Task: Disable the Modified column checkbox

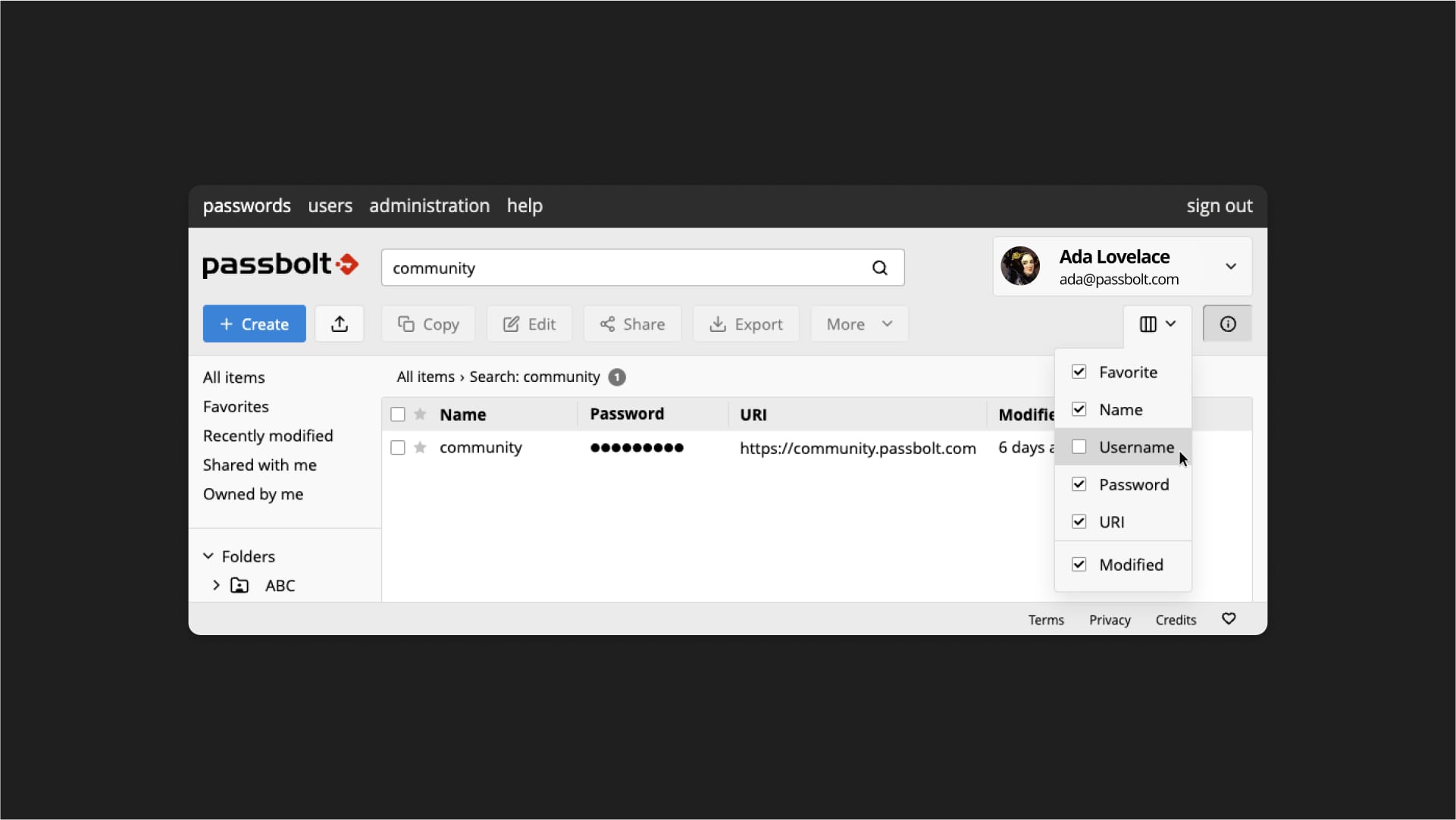Action: point(1079,564)
